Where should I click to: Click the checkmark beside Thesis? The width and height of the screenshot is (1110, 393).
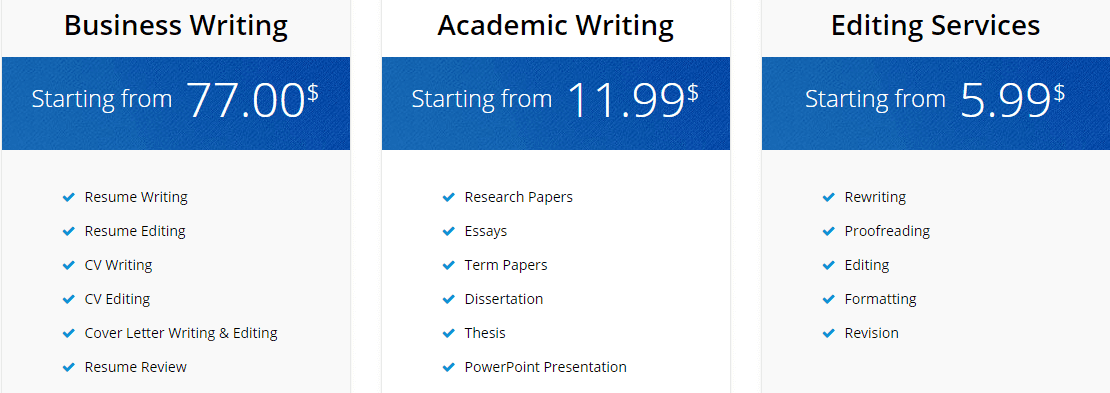(x=448, y=334)
